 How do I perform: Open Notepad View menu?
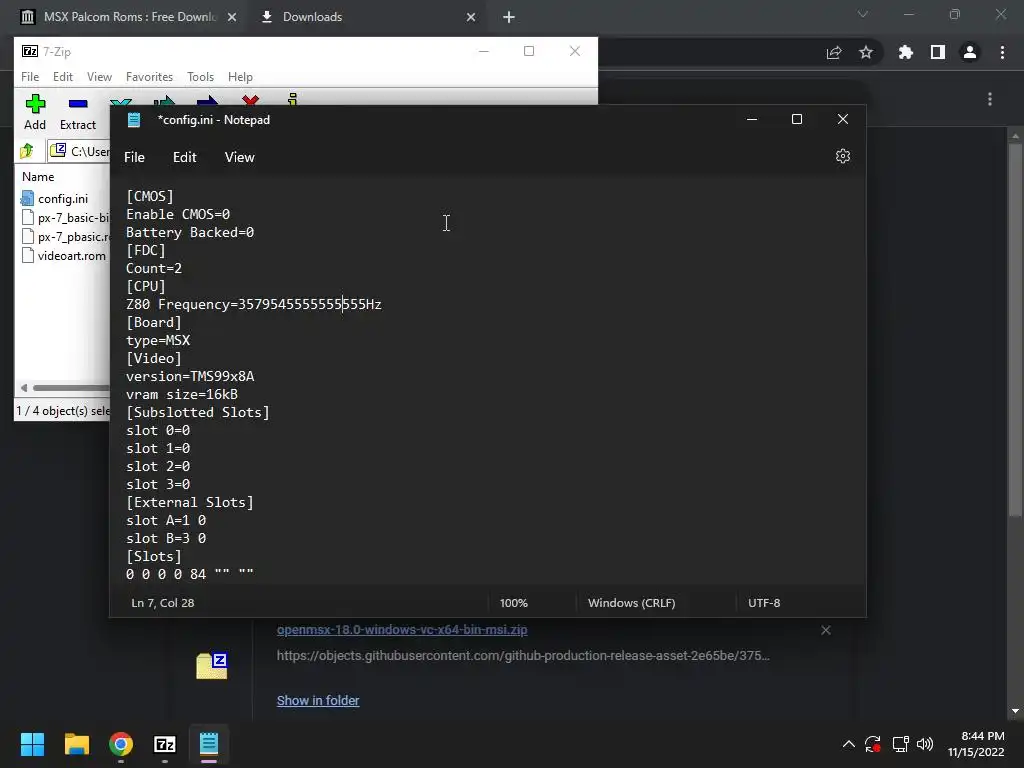[240, 157]
